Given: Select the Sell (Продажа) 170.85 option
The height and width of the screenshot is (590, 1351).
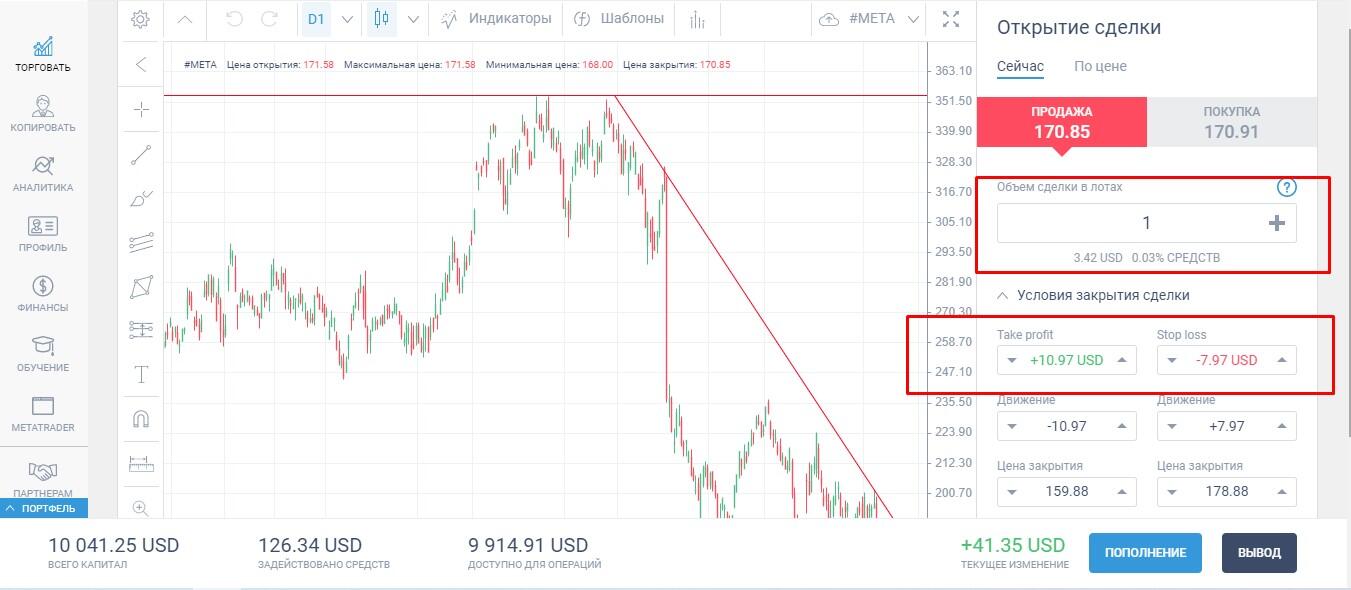Looking at the screenshot, I should pos(1061,122).
